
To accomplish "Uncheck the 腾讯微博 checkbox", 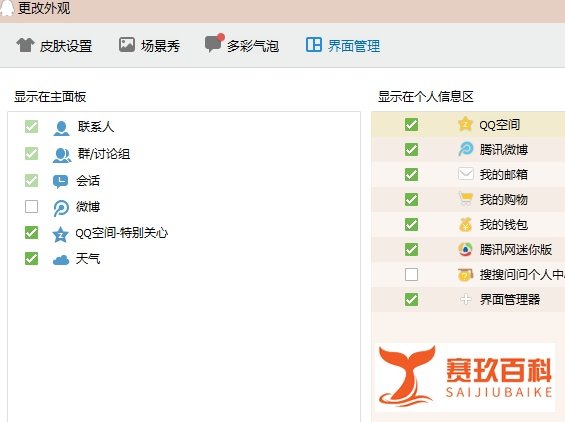I will coord(411,150).
